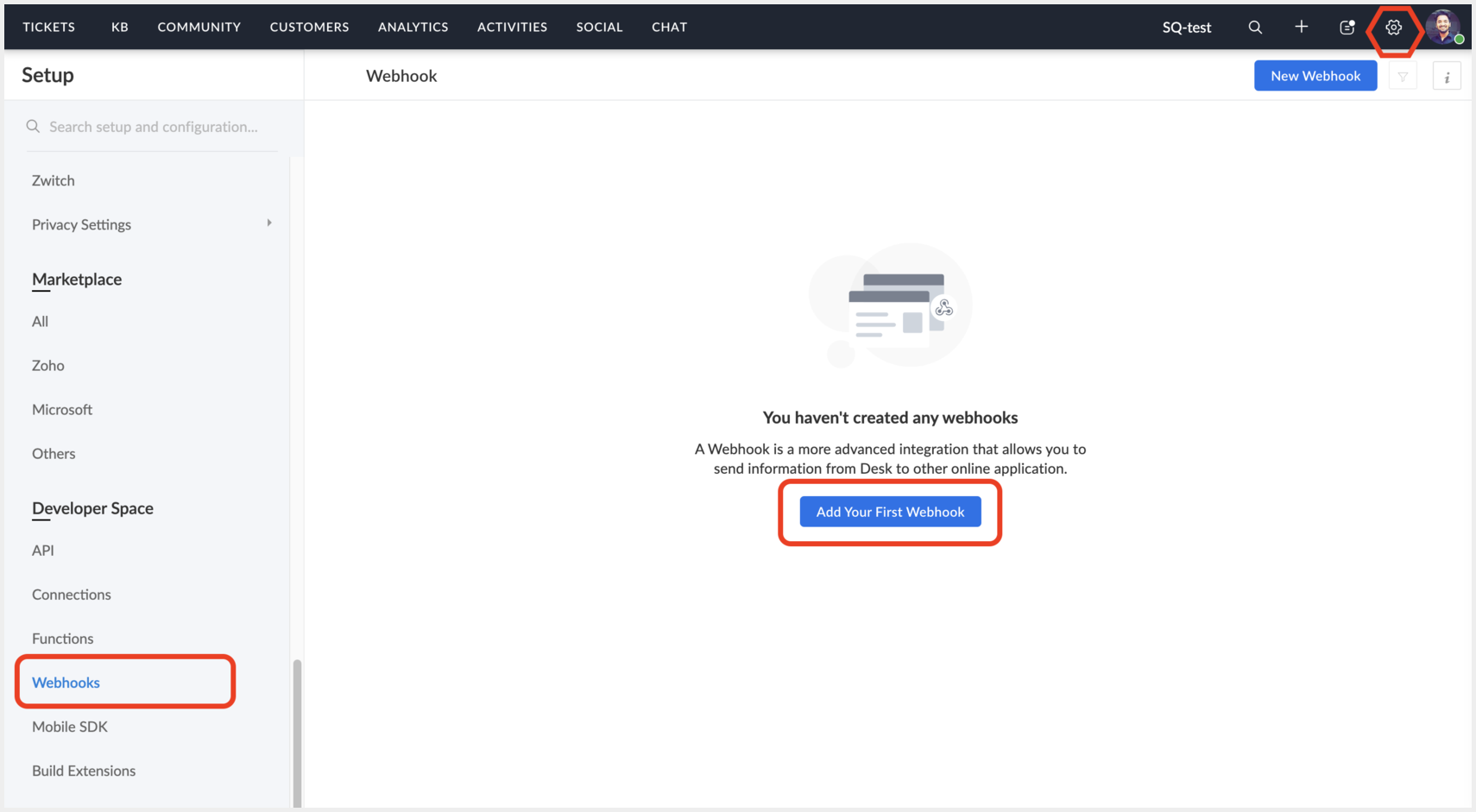The width and height of the screenshot is (1476, 812).
Task: Go to the Community tab
Action: click(199, 27)
